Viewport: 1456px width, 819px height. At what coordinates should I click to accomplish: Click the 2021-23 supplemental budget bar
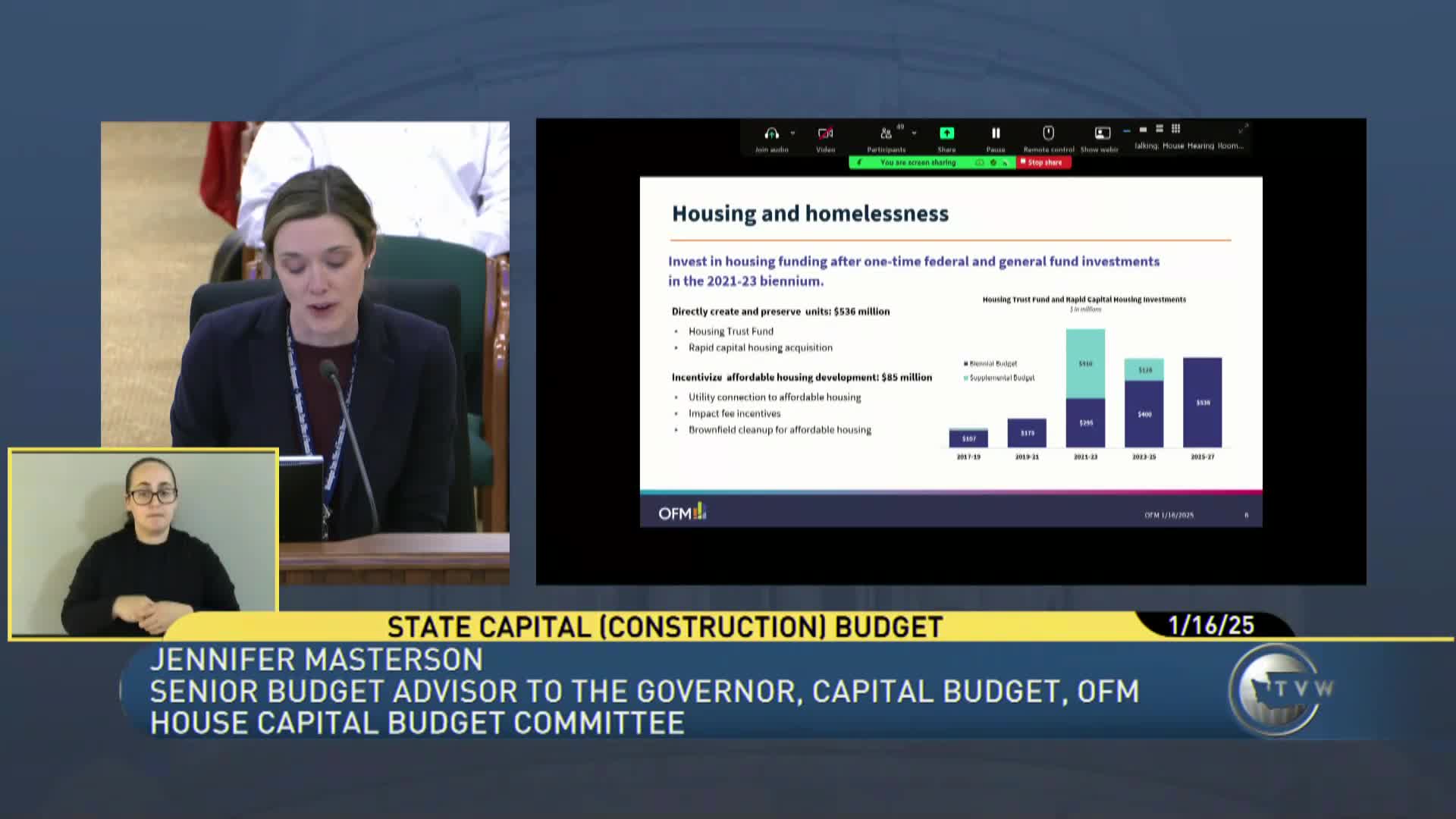pos(1085,363)
